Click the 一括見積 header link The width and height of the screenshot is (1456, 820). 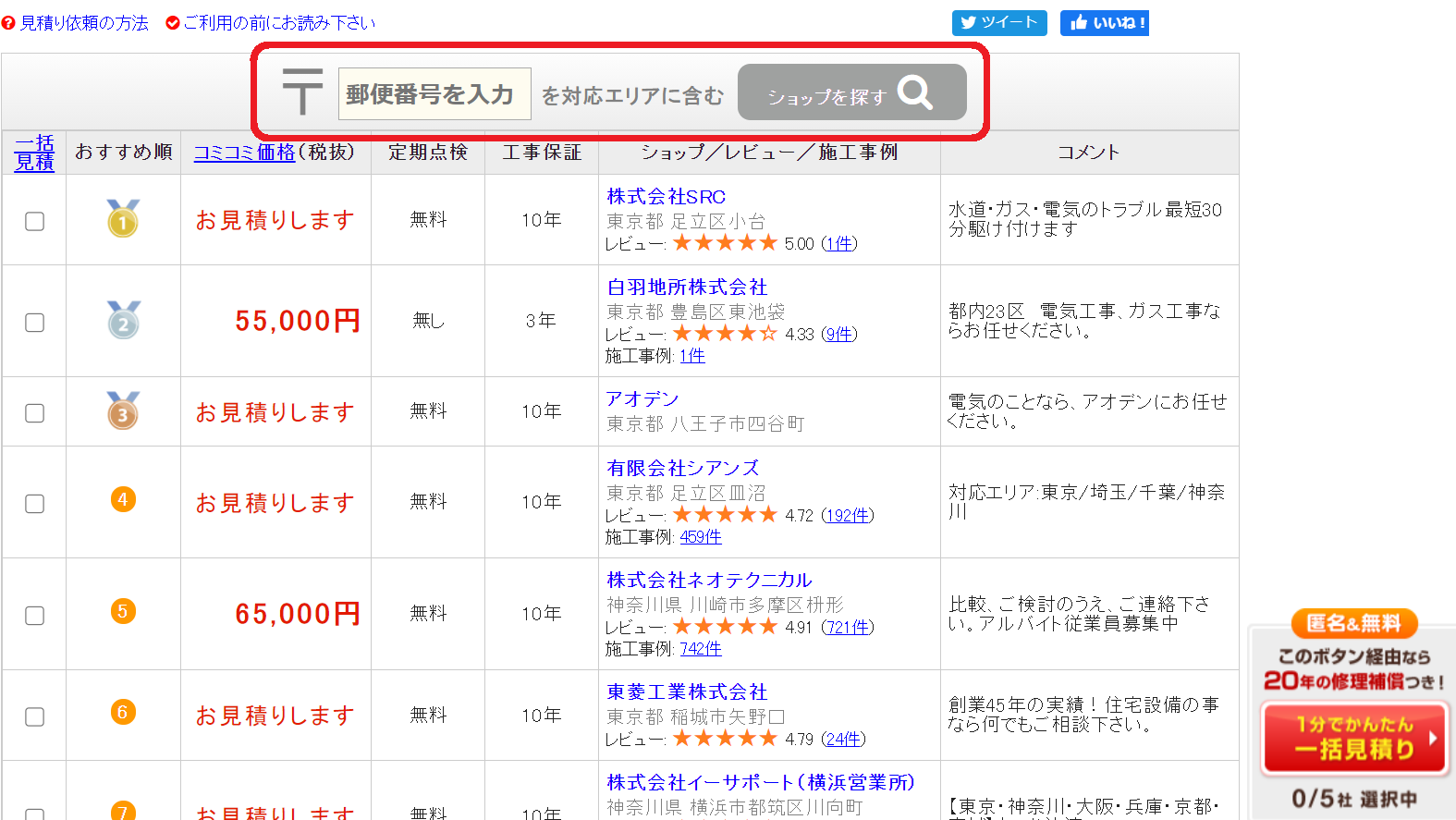coord(34,153)
